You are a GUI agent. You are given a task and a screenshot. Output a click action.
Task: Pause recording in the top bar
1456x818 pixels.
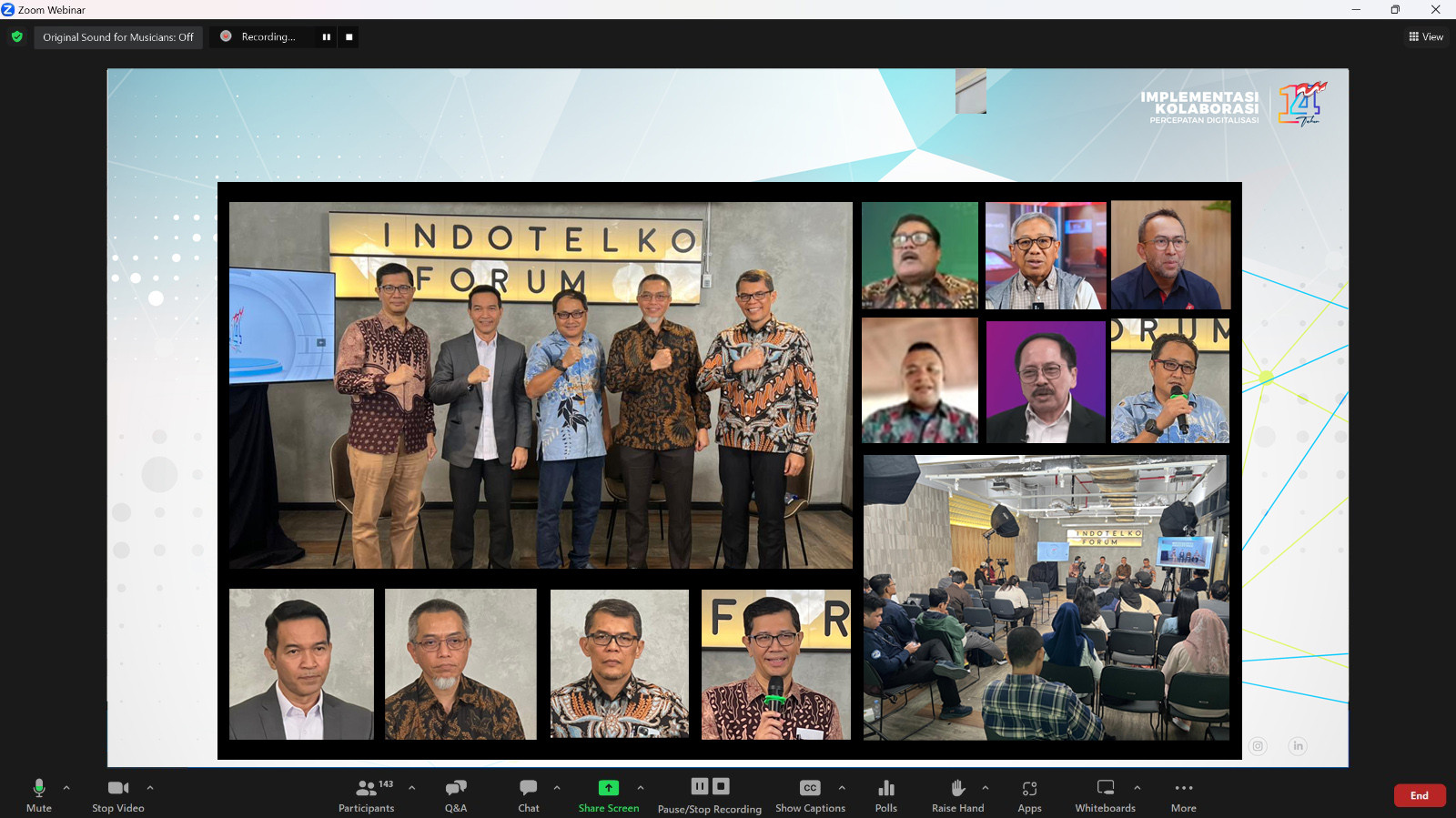[x=326, y=37]
